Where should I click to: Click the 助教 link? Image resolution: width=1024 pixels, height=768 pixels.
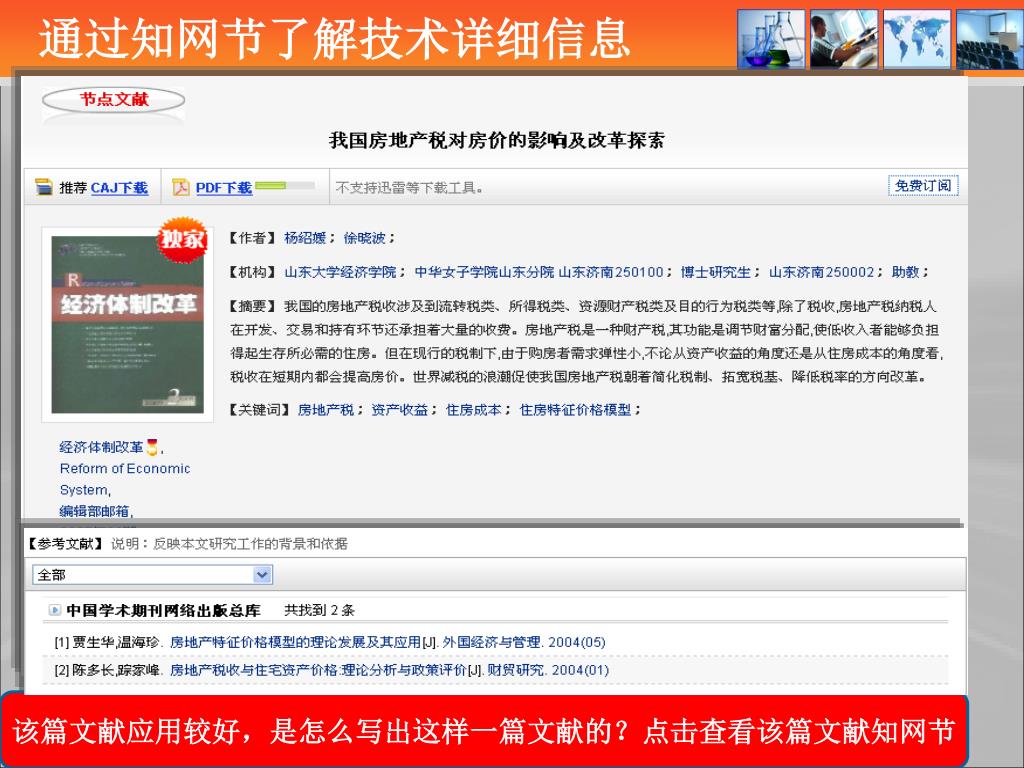pos(905,272)
